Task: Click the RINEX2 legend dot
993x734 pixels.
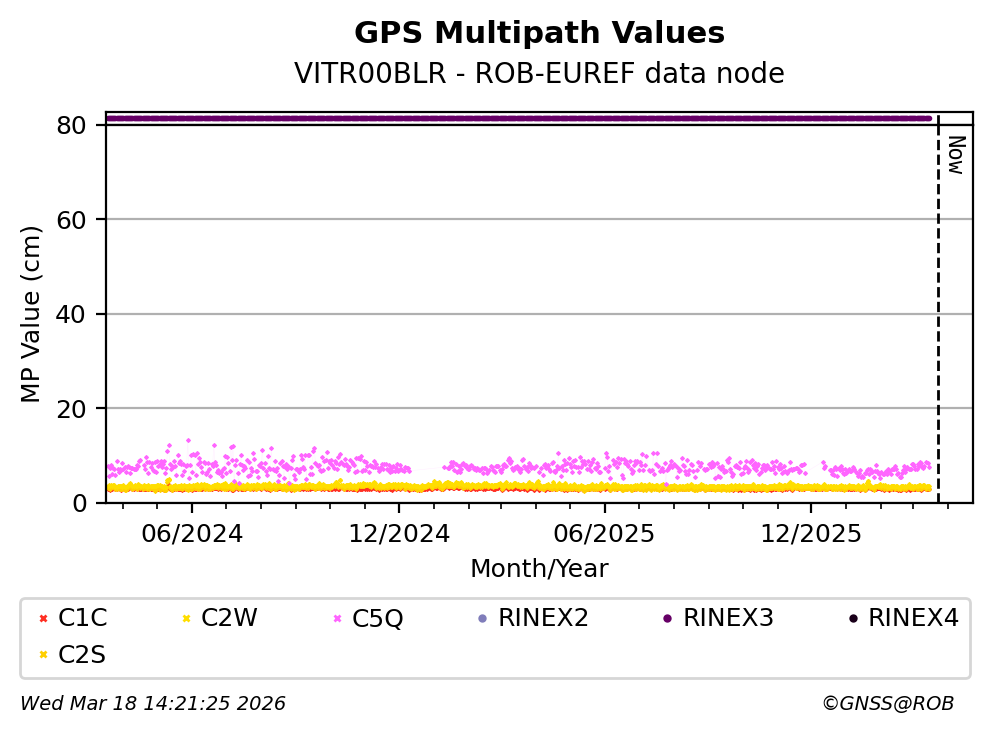Action: pos(482,619)
